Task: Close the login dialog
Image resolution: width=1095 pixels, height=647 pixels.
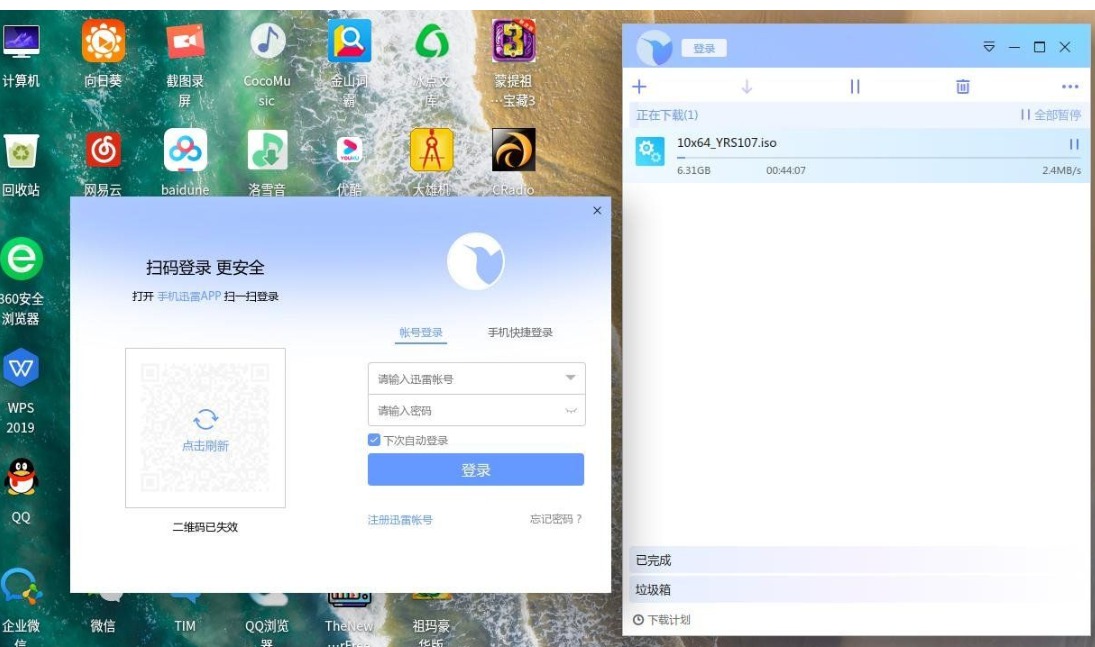Action: point(597,210)
